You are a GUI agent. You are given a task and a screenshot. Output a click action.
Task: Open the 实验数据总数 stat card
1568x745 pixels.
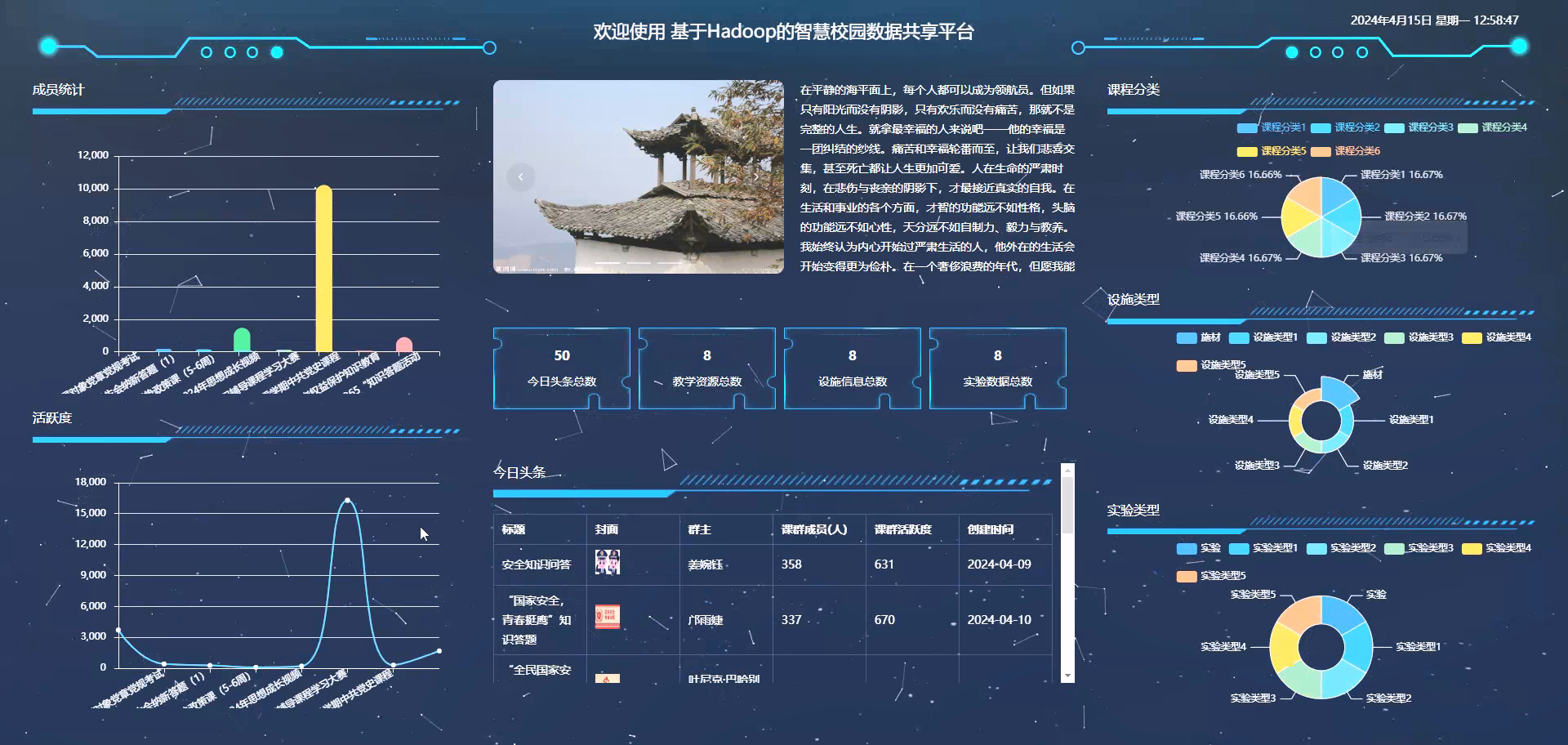tap(998, 368)
